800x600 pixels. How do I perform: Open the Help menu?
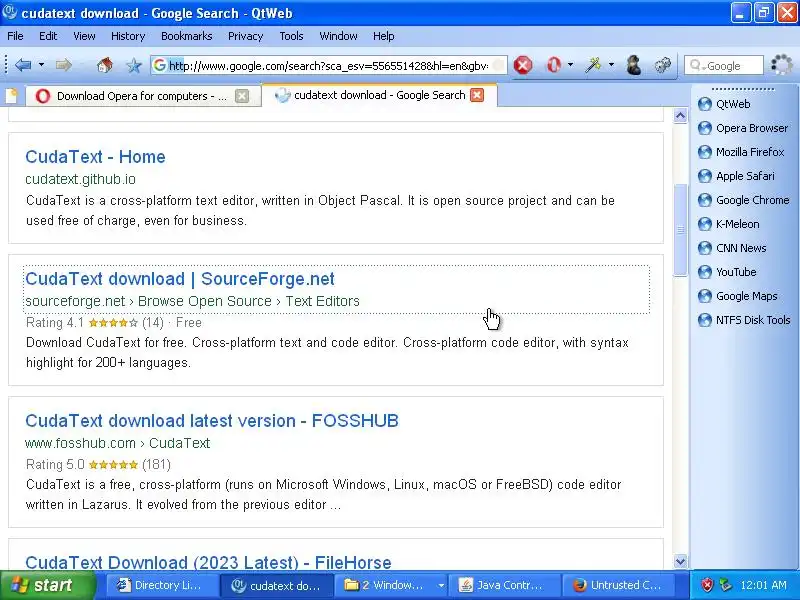[x=383, y=36]
